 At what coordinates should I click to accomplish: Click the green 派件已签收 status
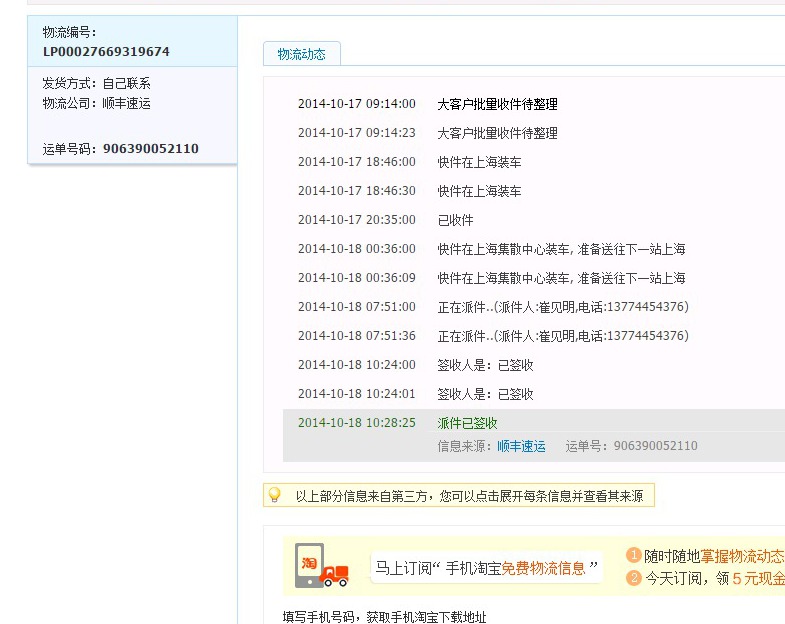(467, 423)
